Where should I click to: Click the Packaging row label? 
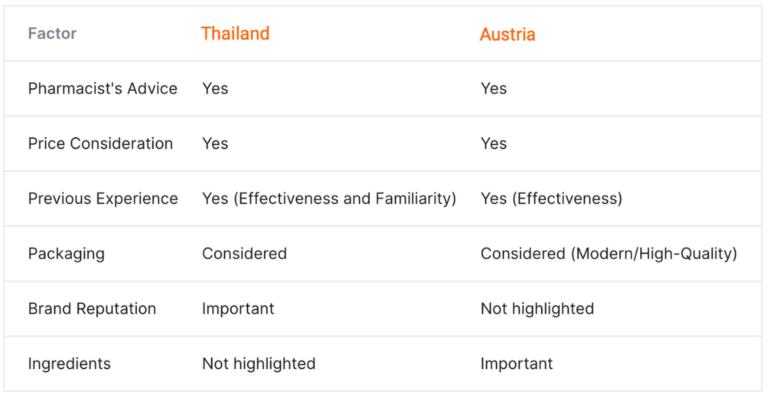tap(66, 254)
